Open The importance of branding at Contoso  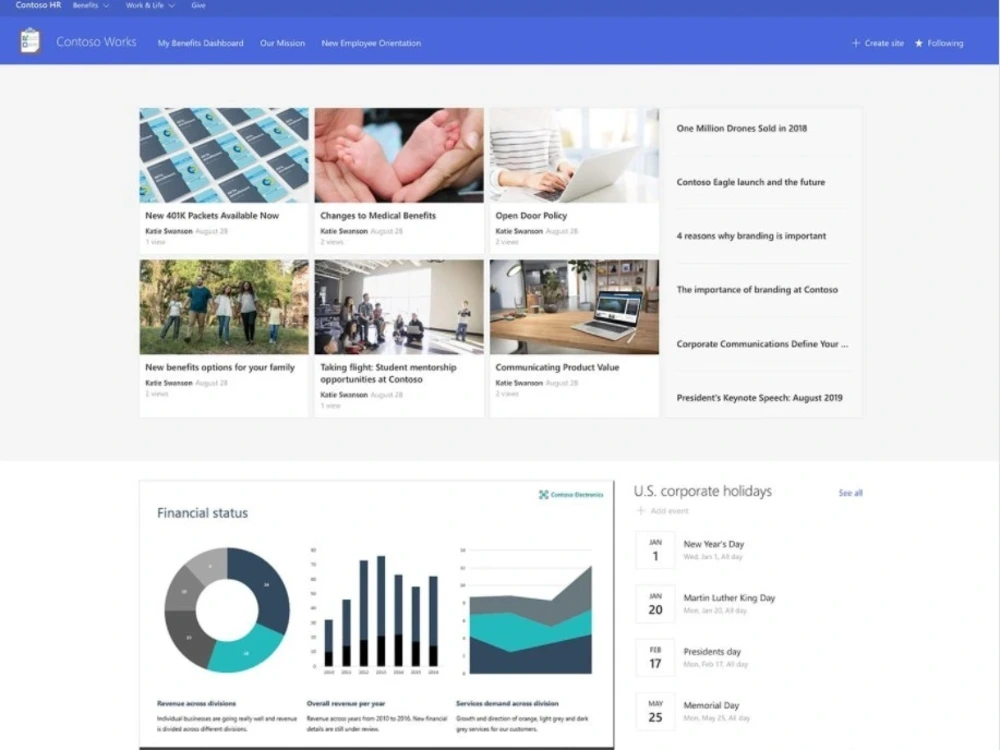coord(757,290)
